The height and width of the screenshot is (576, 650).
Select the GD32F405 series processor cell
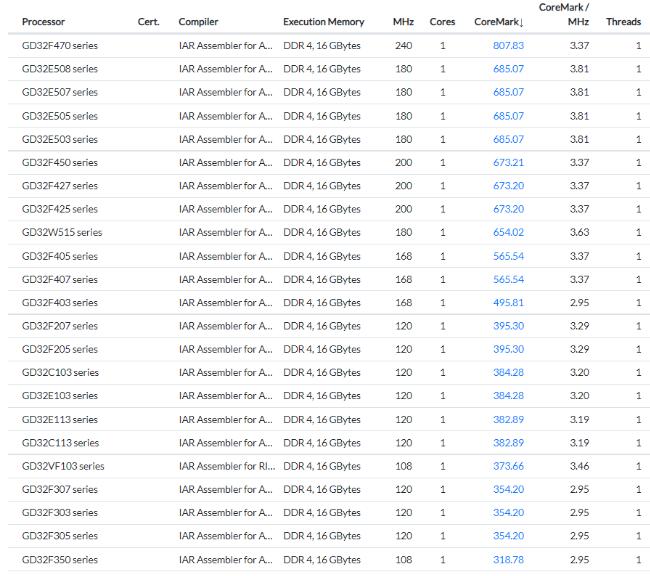(x=60, y=256)
